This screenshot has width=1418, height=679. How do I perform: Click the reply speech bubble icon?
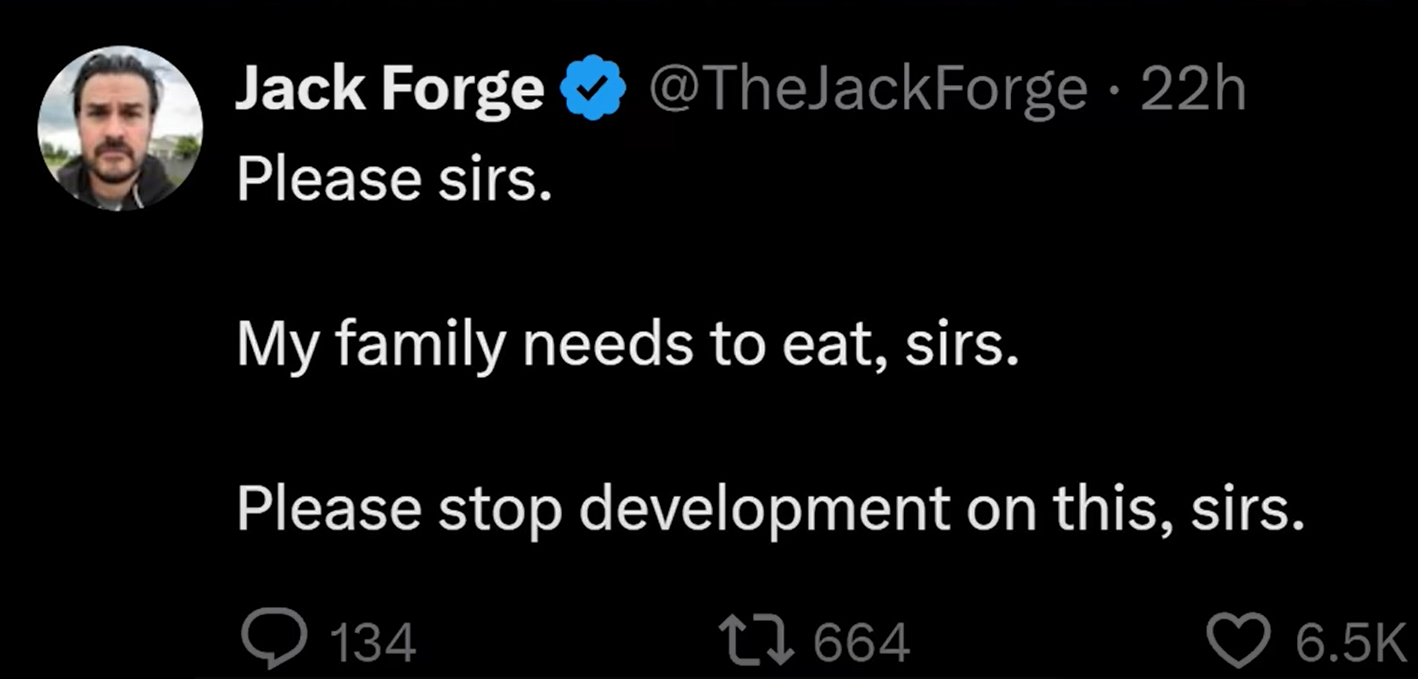[x=274, y=641]
